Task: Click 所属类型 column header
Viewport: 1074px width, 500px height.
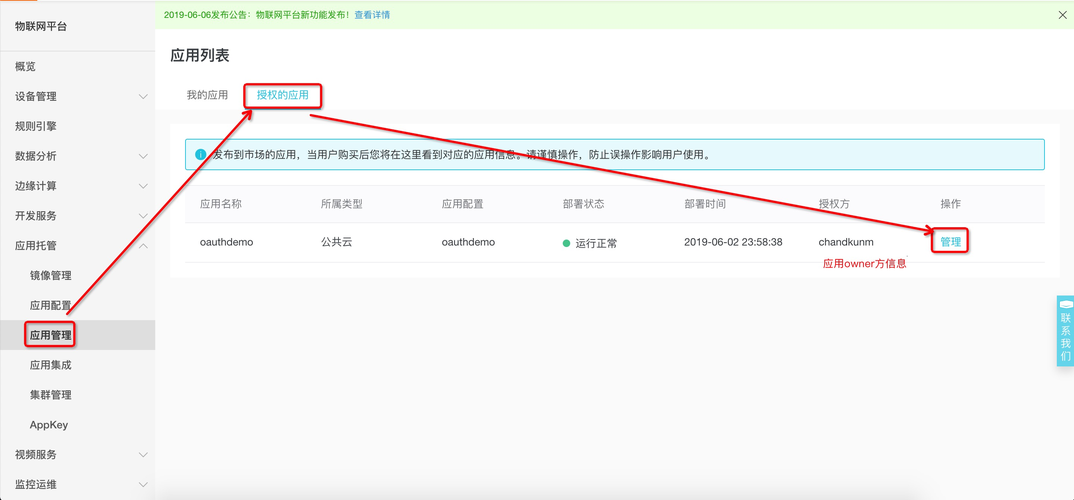Action: (341, 204)
